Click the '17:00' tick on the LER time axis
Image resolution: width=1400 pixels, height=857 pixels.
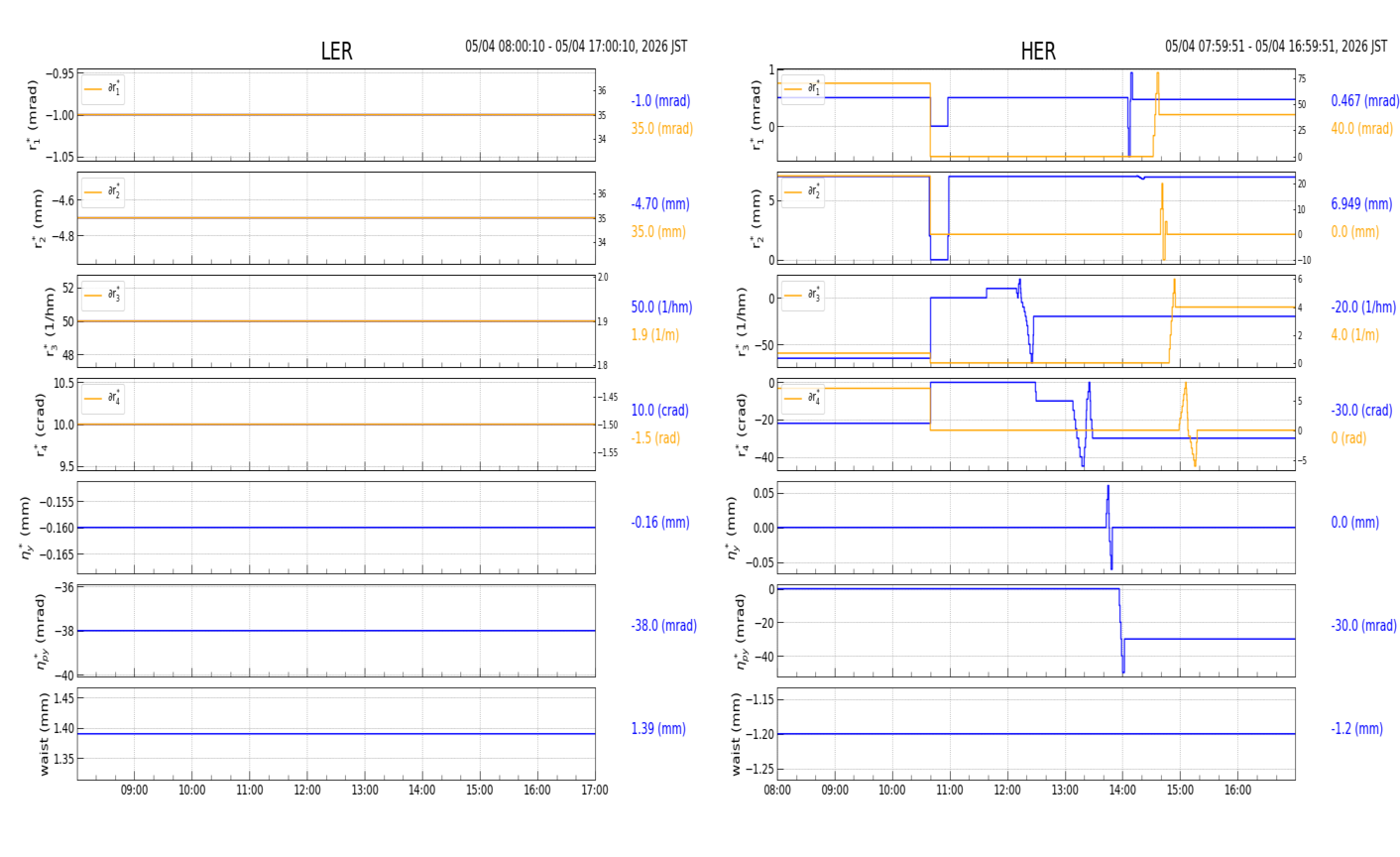[594, 791]
